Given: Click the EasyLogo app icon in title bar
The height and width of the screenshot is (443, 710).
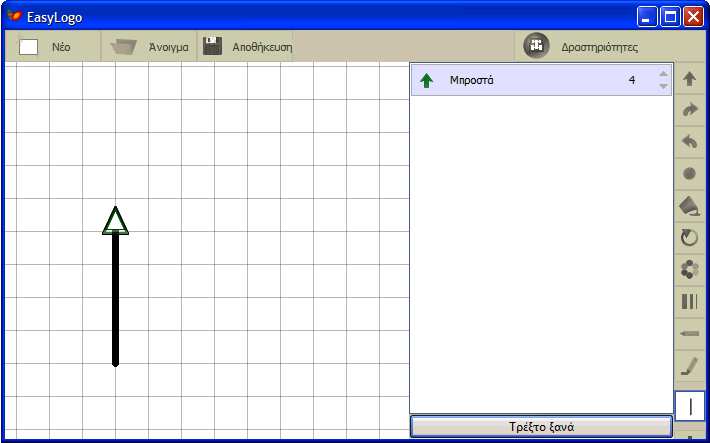Looking at the screenshot, I should [14, 17].
